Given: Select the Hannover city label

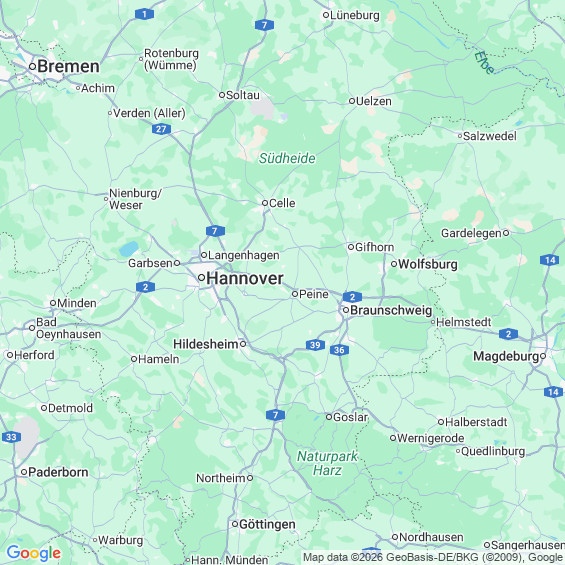Looking at the screenshot, I should click(245, 279).
